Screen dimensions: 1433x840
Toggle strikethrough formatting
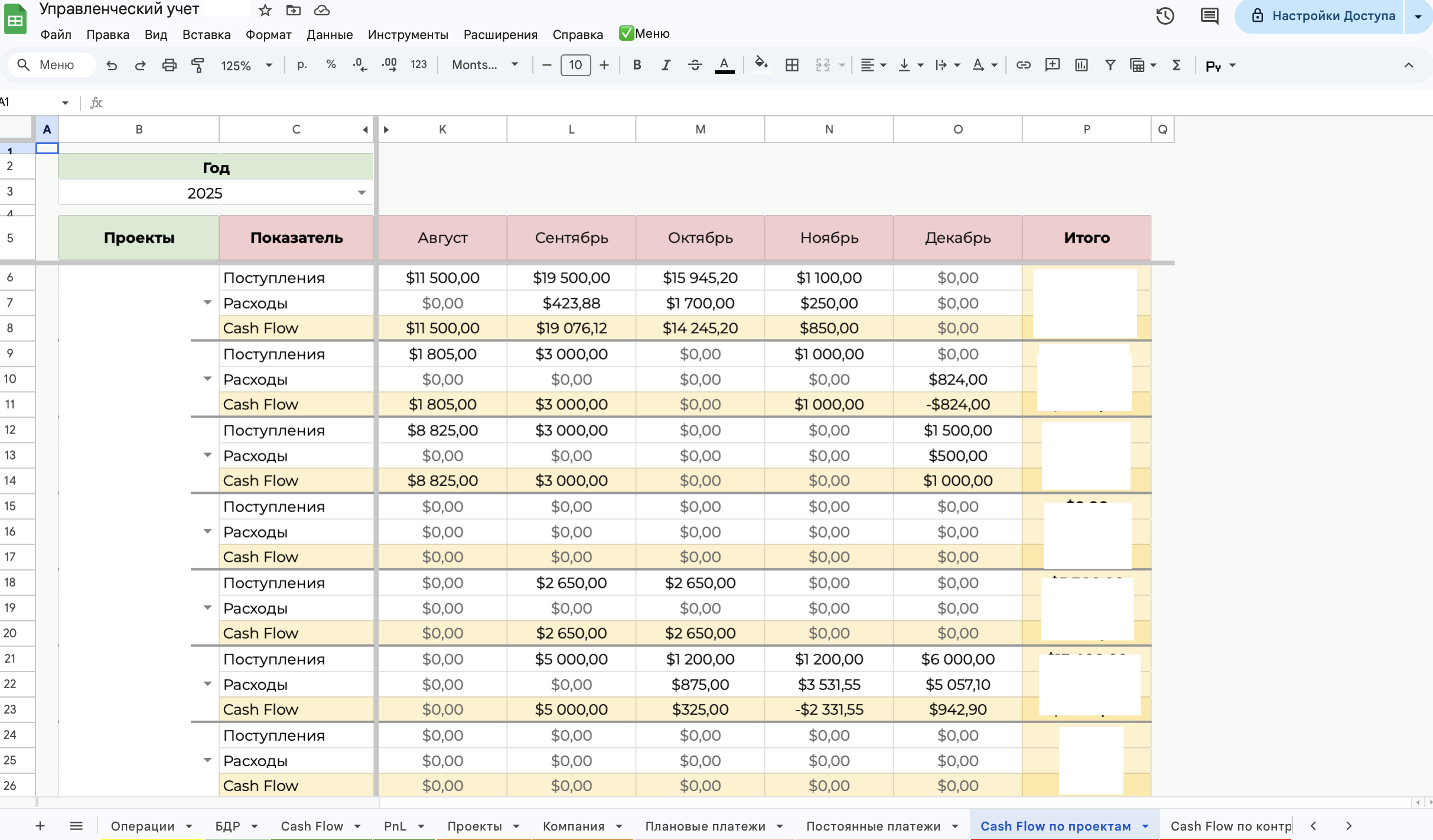pos(695,65)
